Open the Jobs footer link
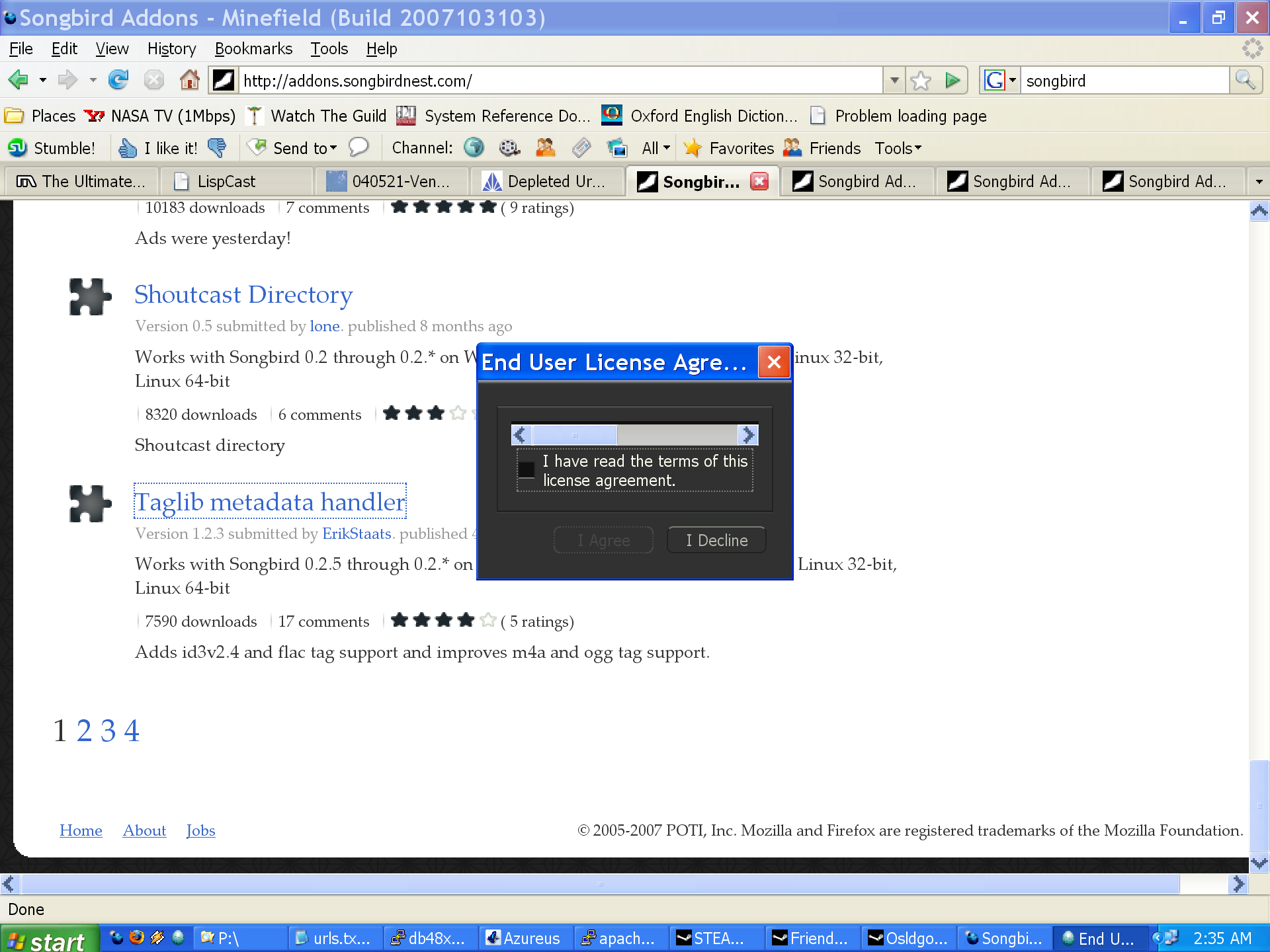This screenshot has height=952, width=1270. click(200, 830)
